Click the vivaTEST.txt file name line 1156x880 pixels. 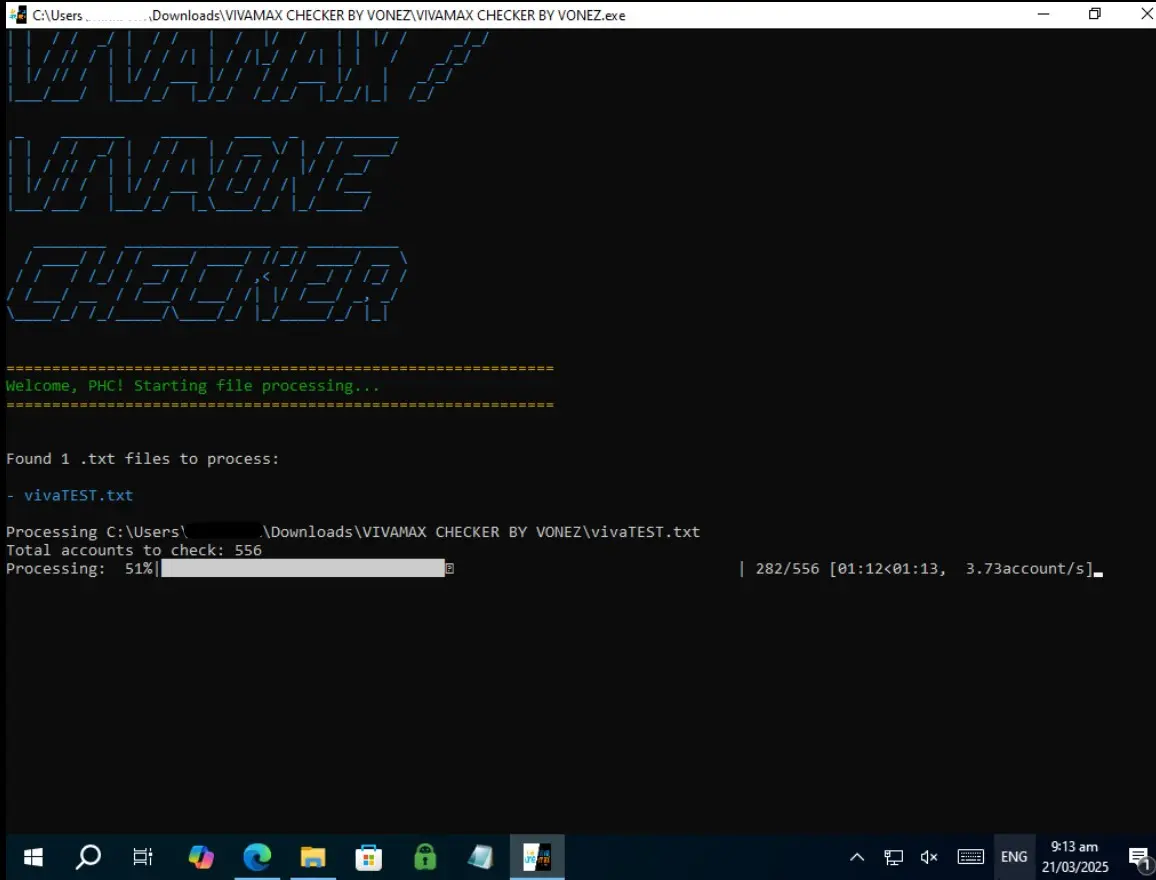78,495
